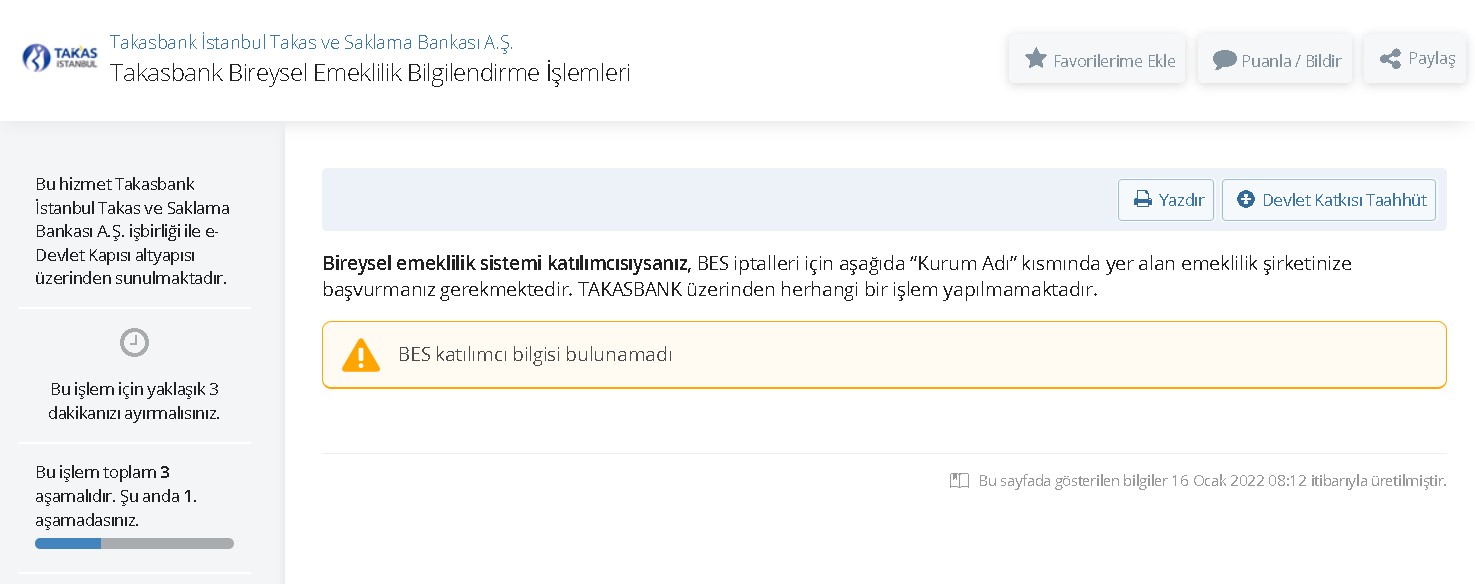The image size is (1475, 584).
Task: Click the 3-minute time estimate text
Action: [x=134, y=401]
